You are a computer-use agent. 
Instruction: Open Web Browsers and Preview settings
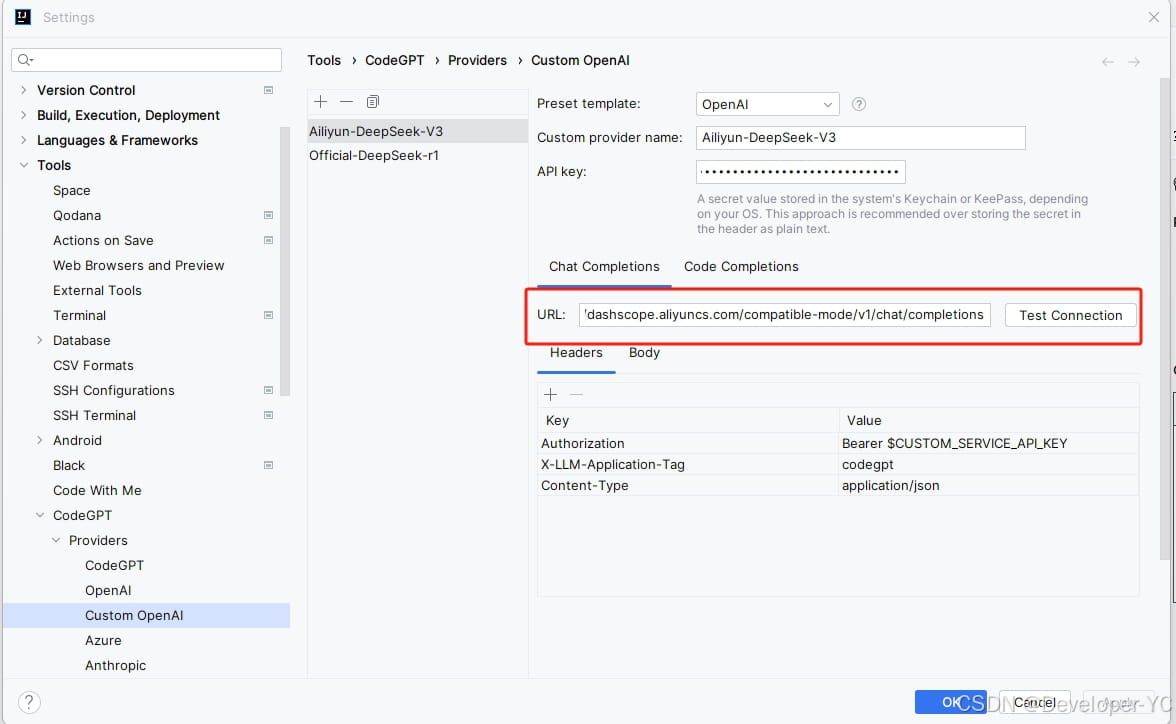click(x=138, y=266)
